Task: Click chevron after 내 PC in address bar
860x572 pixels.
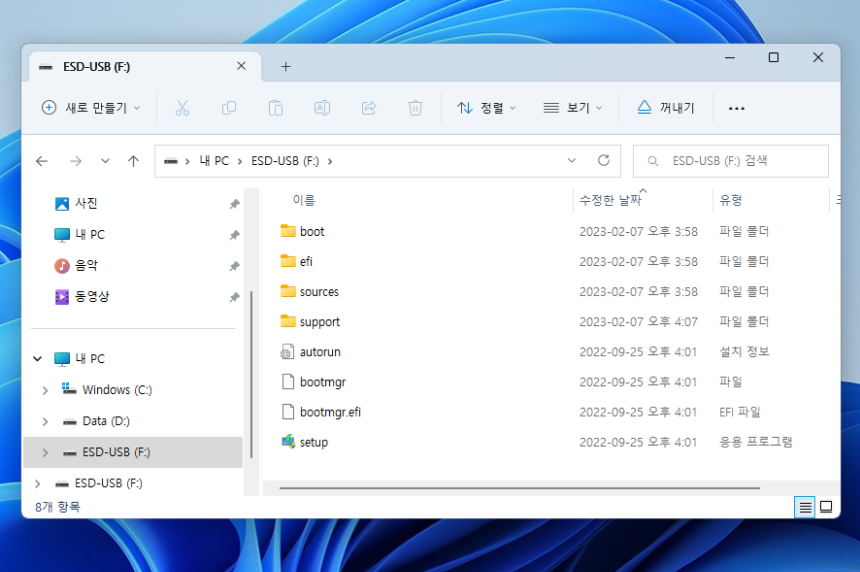Action: (240, 161)
